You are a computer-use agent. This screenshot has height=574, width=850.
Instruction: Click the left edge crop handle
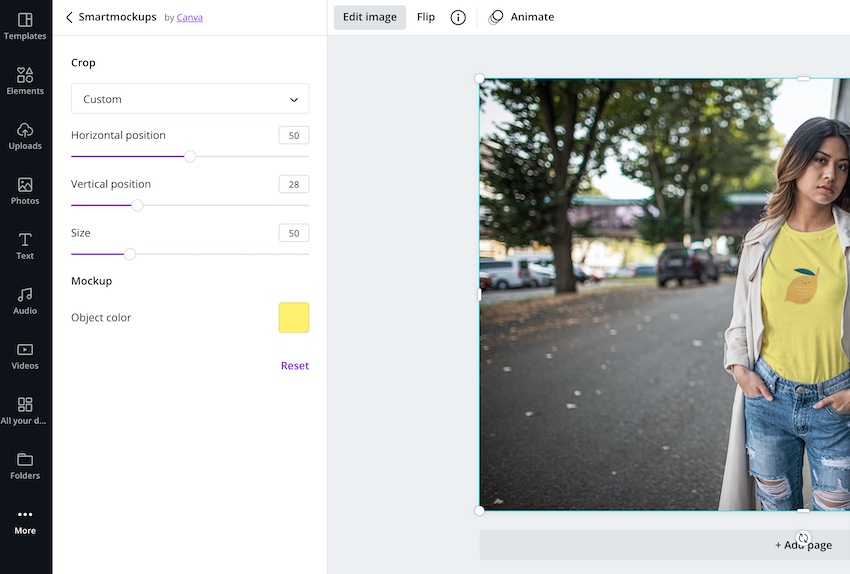(479, 294)
